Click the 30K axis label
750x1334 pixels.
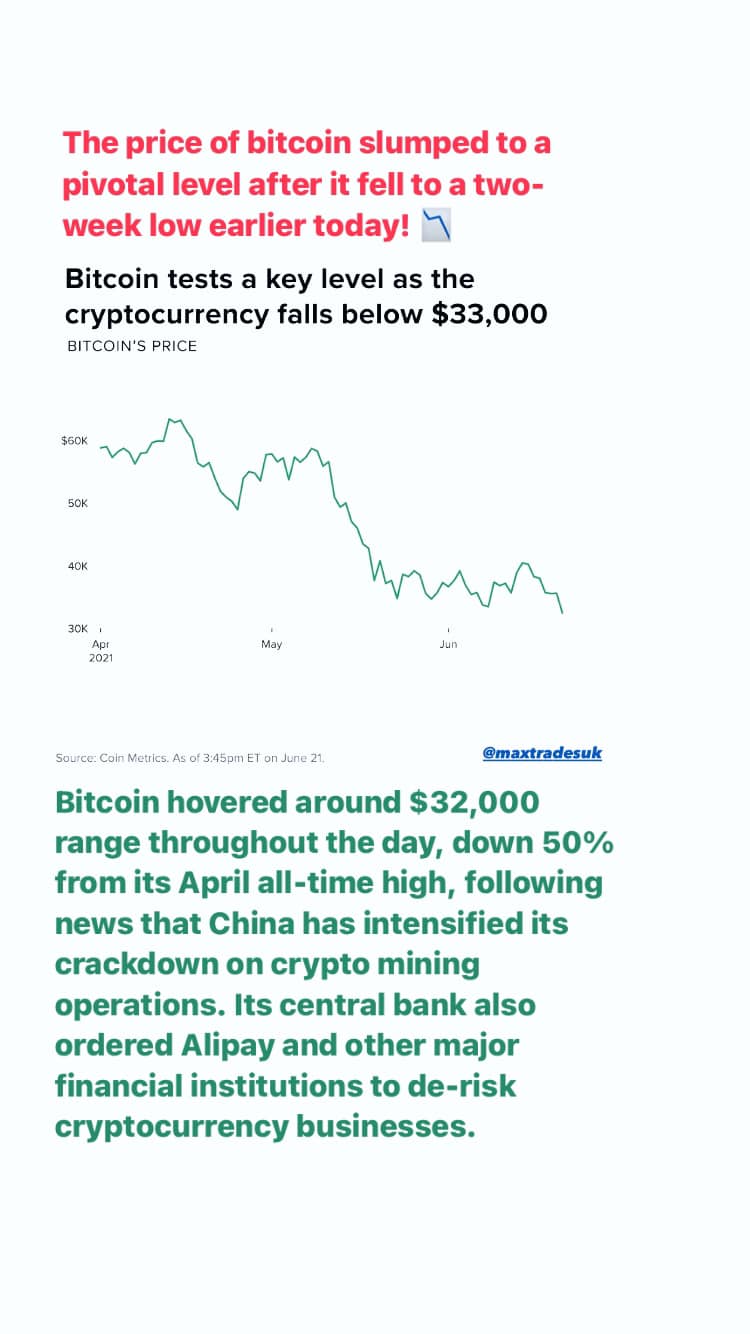click(x=78, y=628)
